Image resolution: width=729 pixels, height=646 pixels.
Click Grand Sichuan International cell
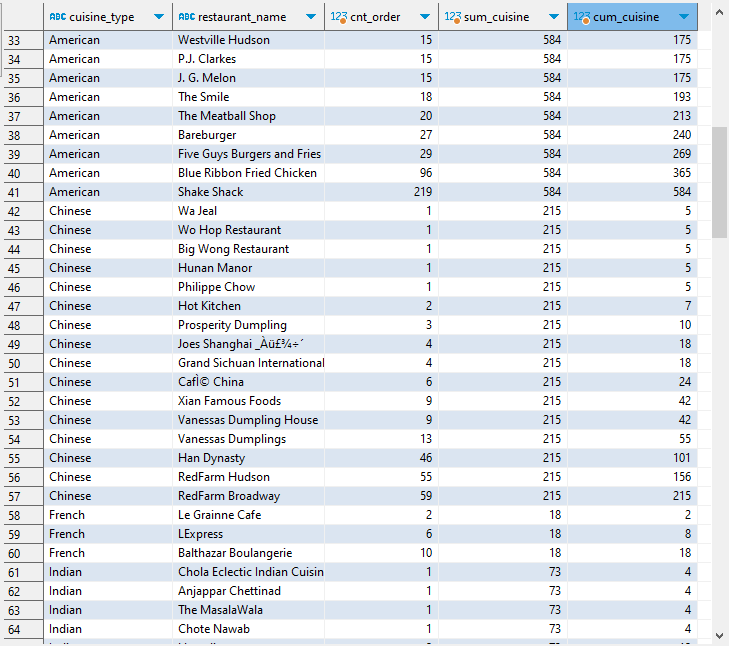coord(248,363)
